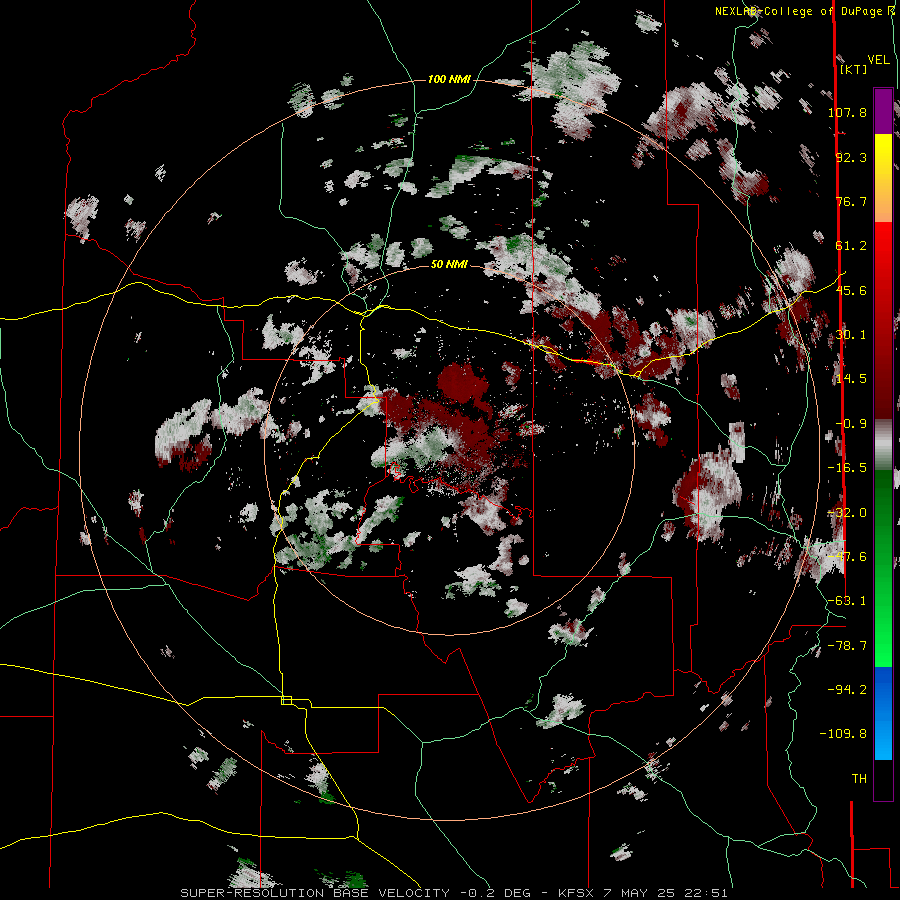The image size is (900, 900).
Task: Select the 45.6 value on velocity scale
Action: pos(851,290)
